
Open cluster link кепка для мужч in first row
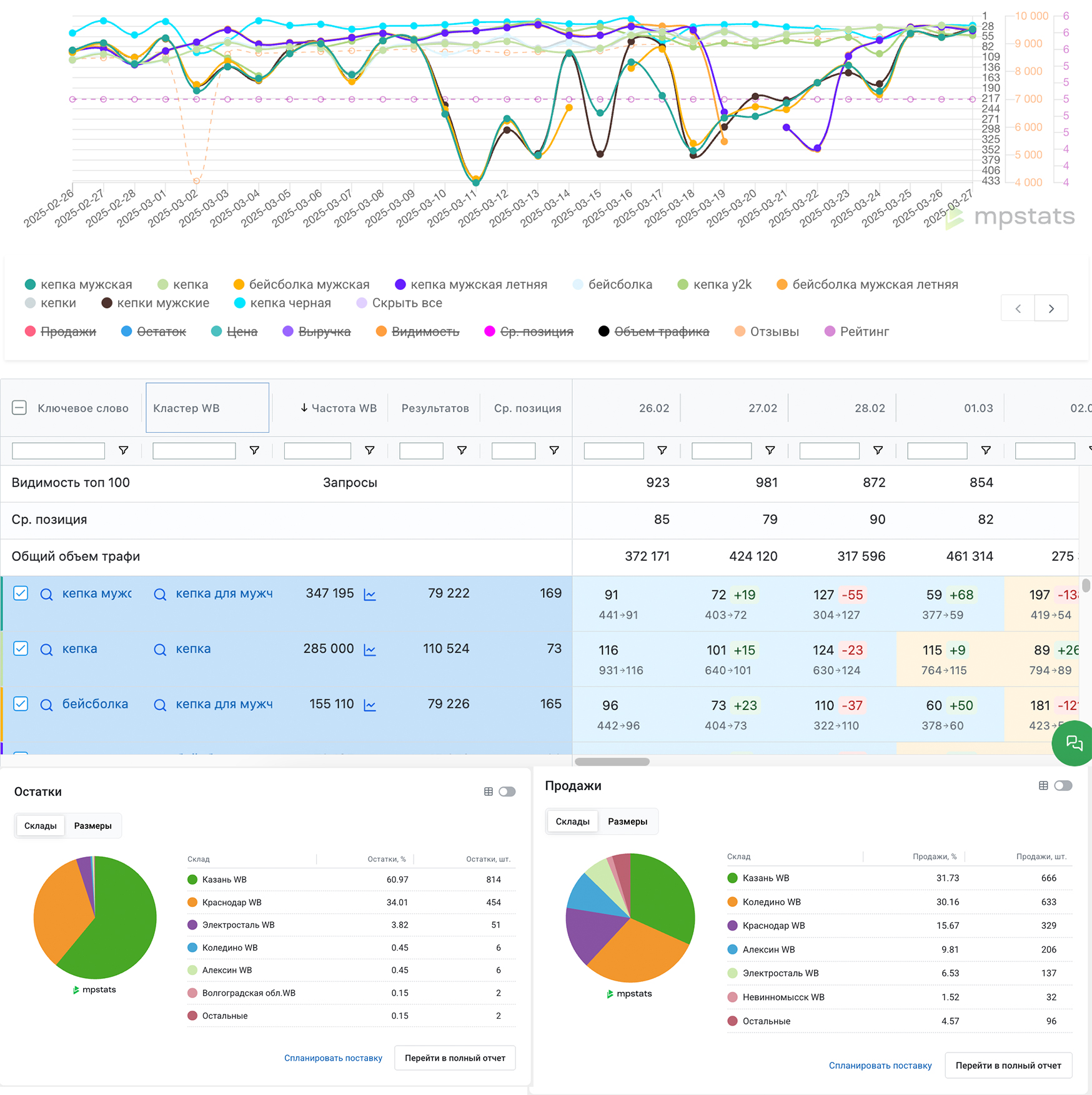click(224, 593)
